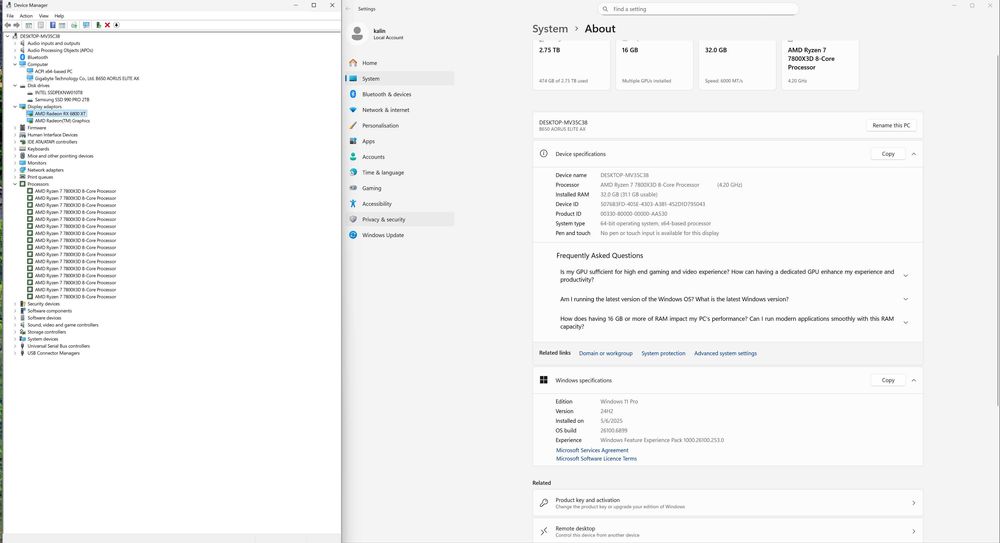Click the blue Help icon in Device Manager toolbar
Viewport: 1000px width, 543px height.
(x=53, y=25)
